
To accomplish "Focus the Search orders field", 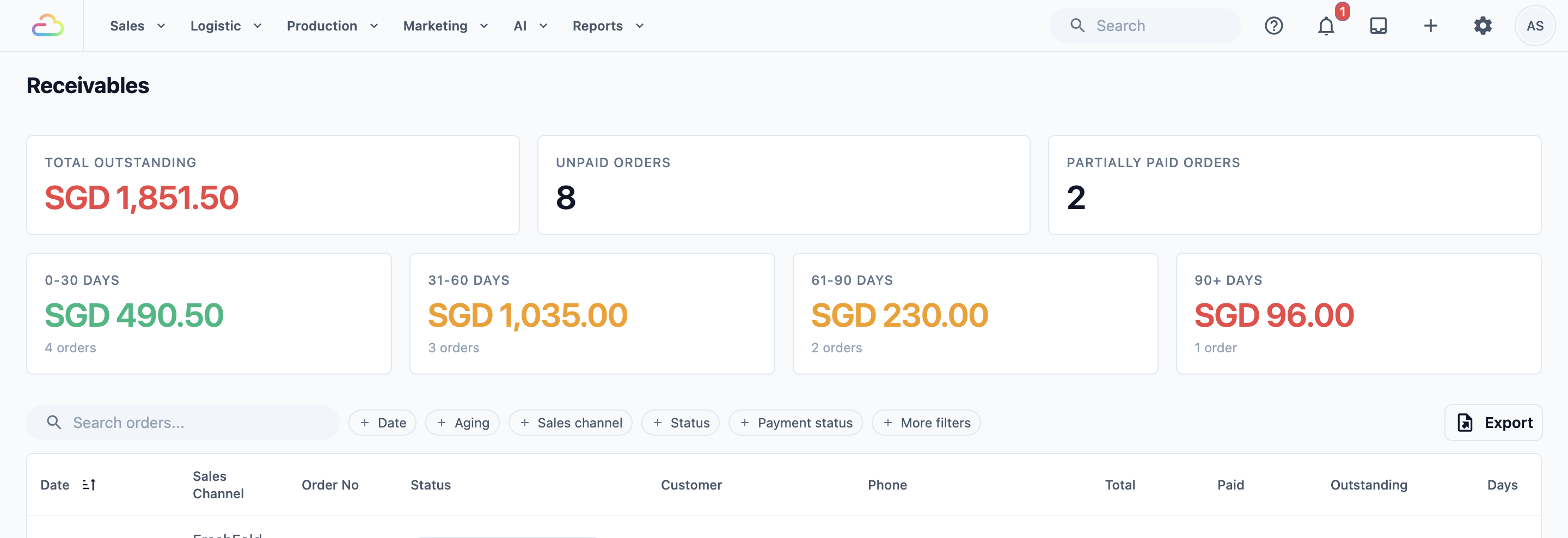I will (182, 423).
